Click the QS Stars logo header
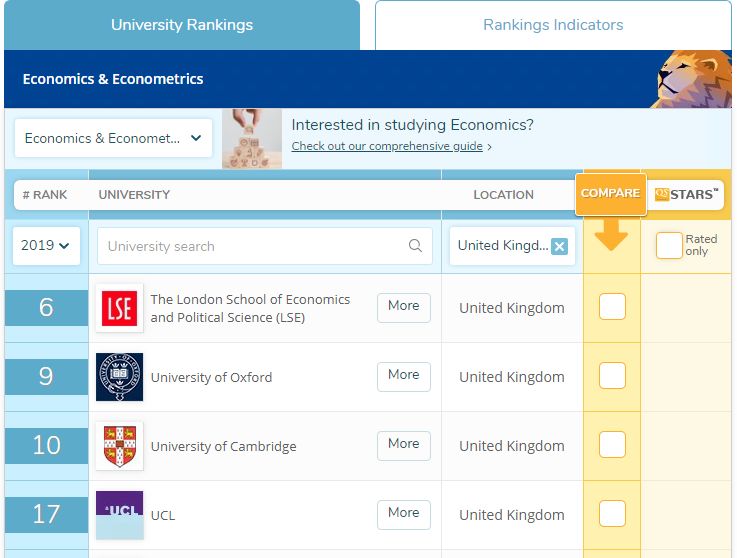Image resolution: width=737 pixels, height=558 pixels. tap(687, 195)
